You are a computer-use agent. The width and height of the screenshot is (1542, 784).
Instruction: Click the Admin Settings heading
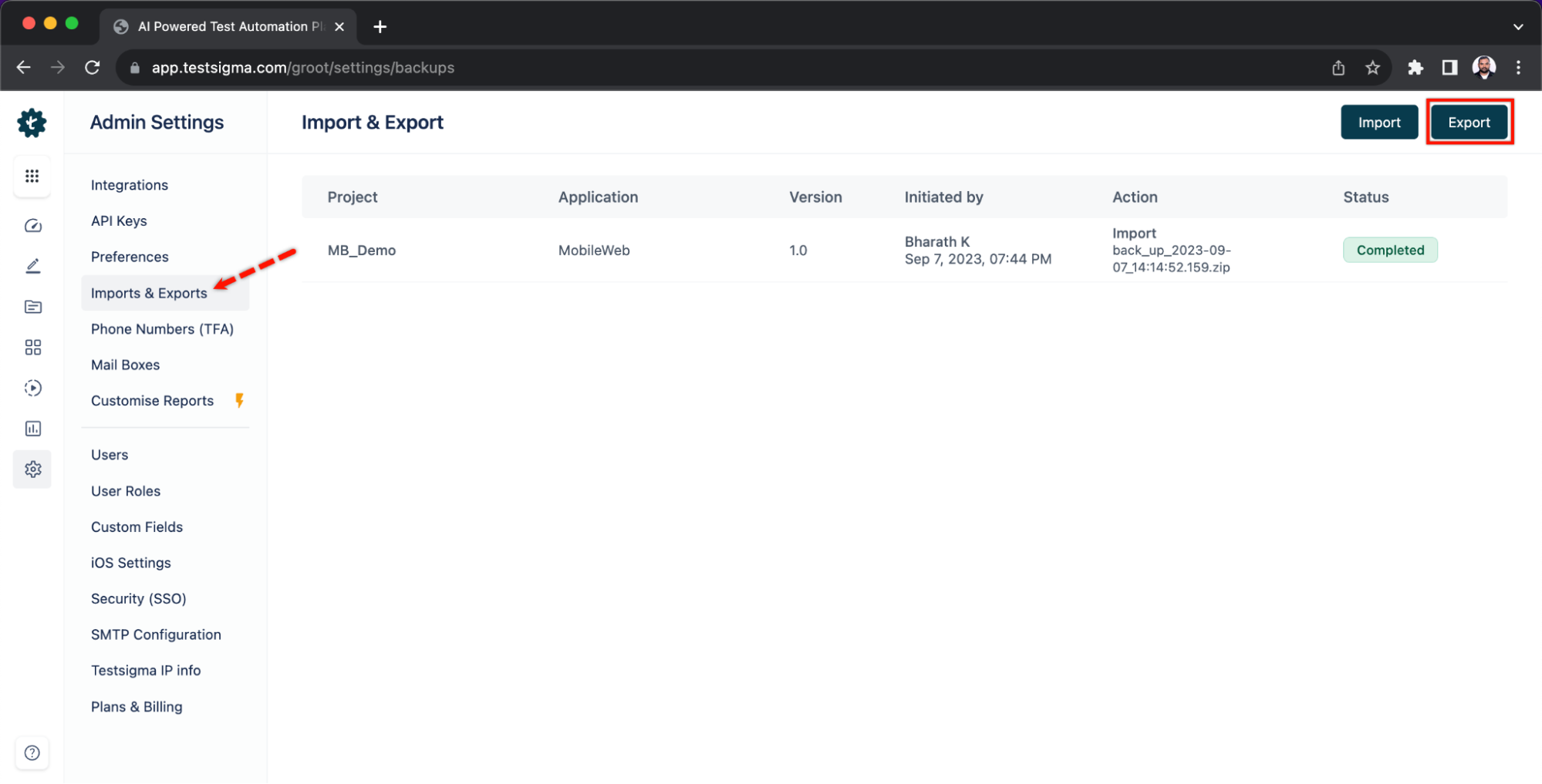(157, 123)
